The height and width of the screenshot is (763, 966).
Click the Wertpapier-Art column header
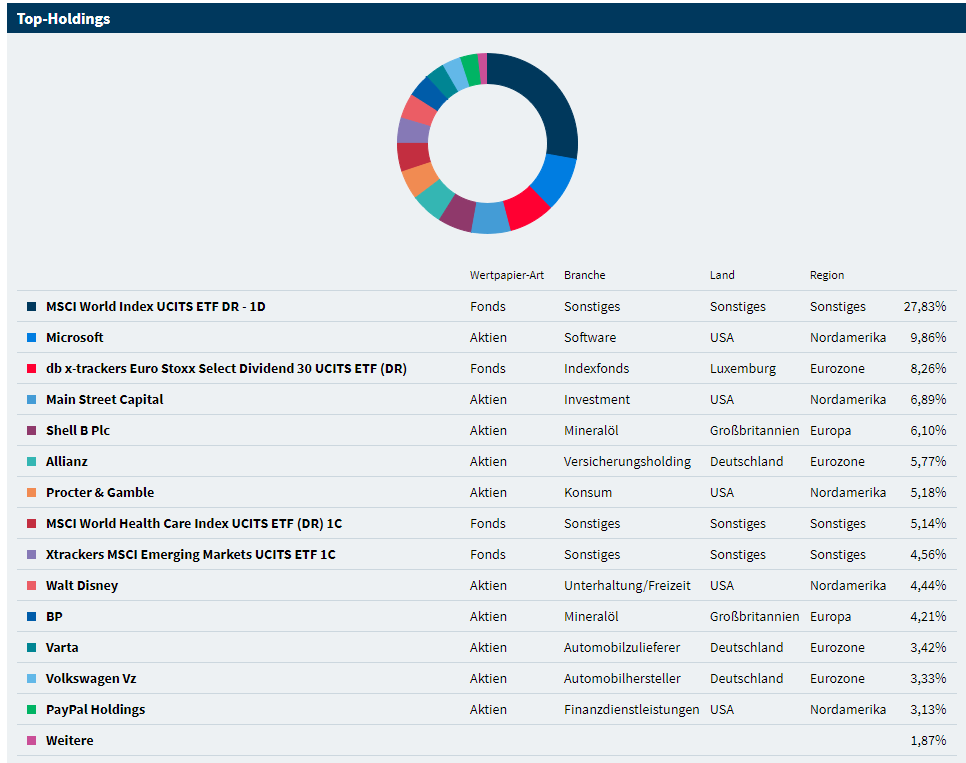506,275
